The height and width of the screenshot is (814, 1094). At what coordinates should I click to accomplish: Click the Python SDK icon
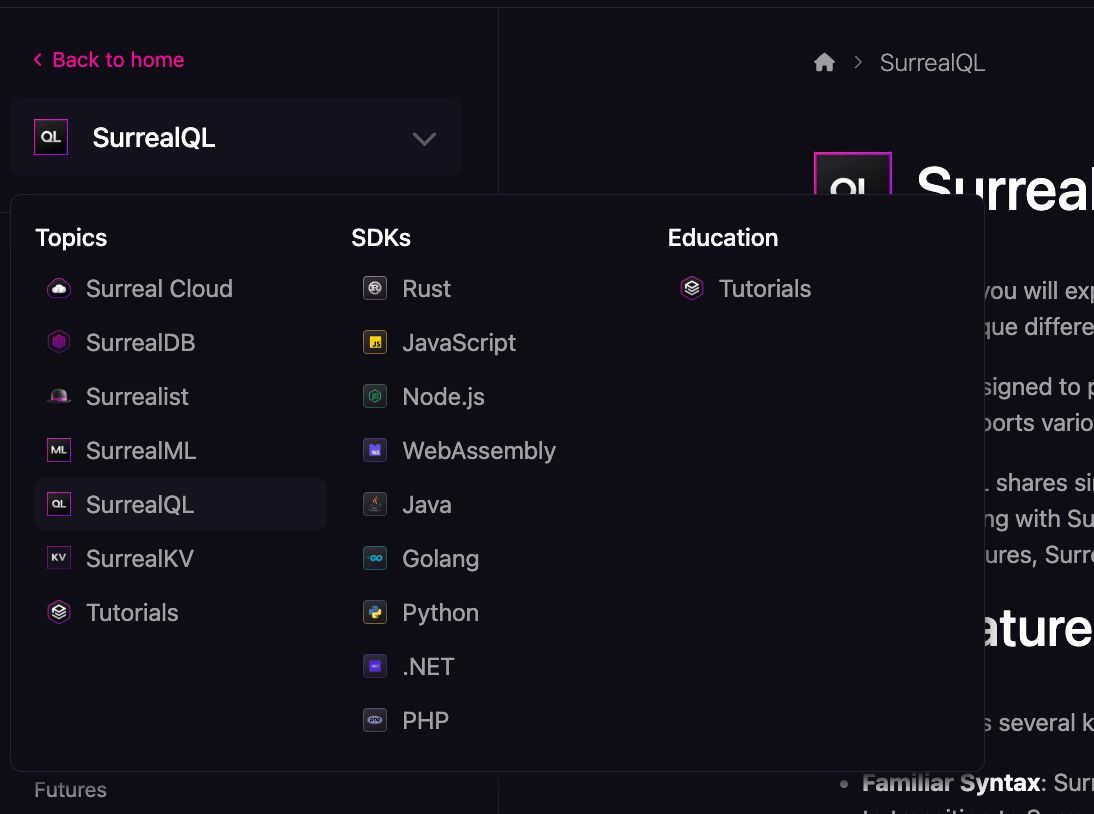tap(374, 612)
